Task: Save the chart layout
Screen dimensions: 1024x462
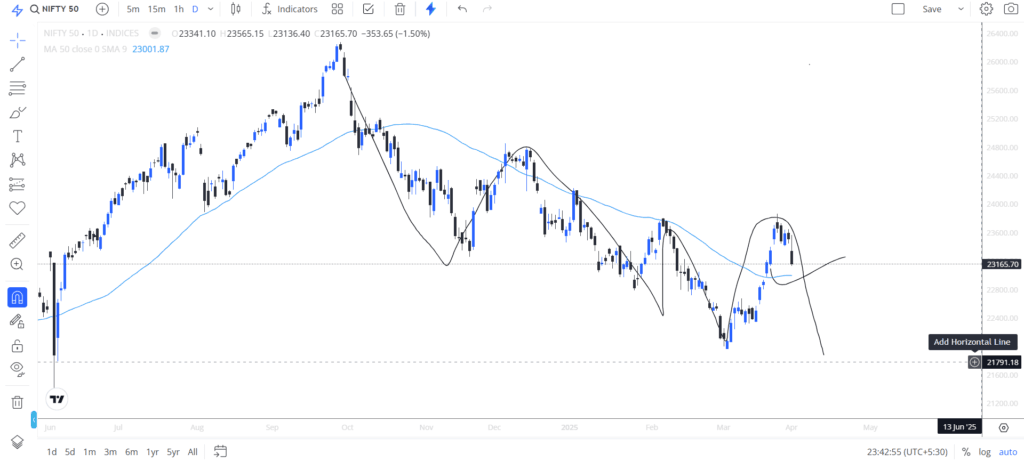Action: [x=932, y=9]
